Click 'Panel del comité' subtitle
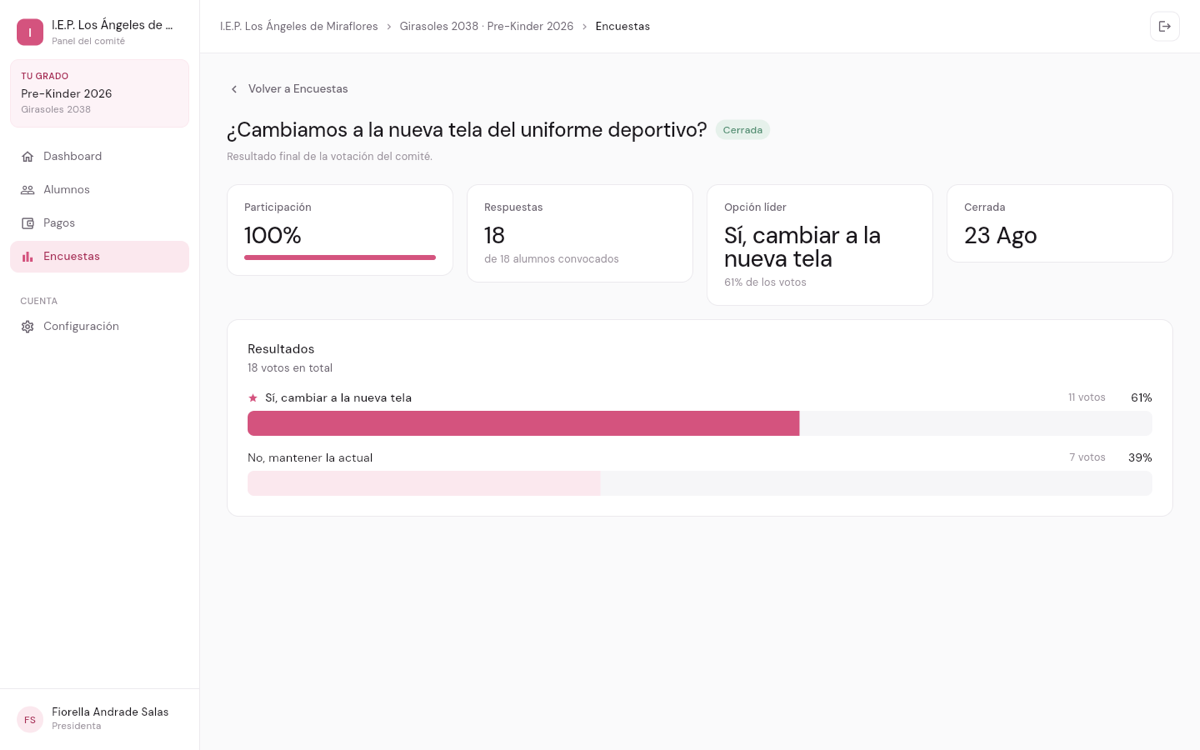Screen dimensions: 1200x750 (x=88, y=41)
